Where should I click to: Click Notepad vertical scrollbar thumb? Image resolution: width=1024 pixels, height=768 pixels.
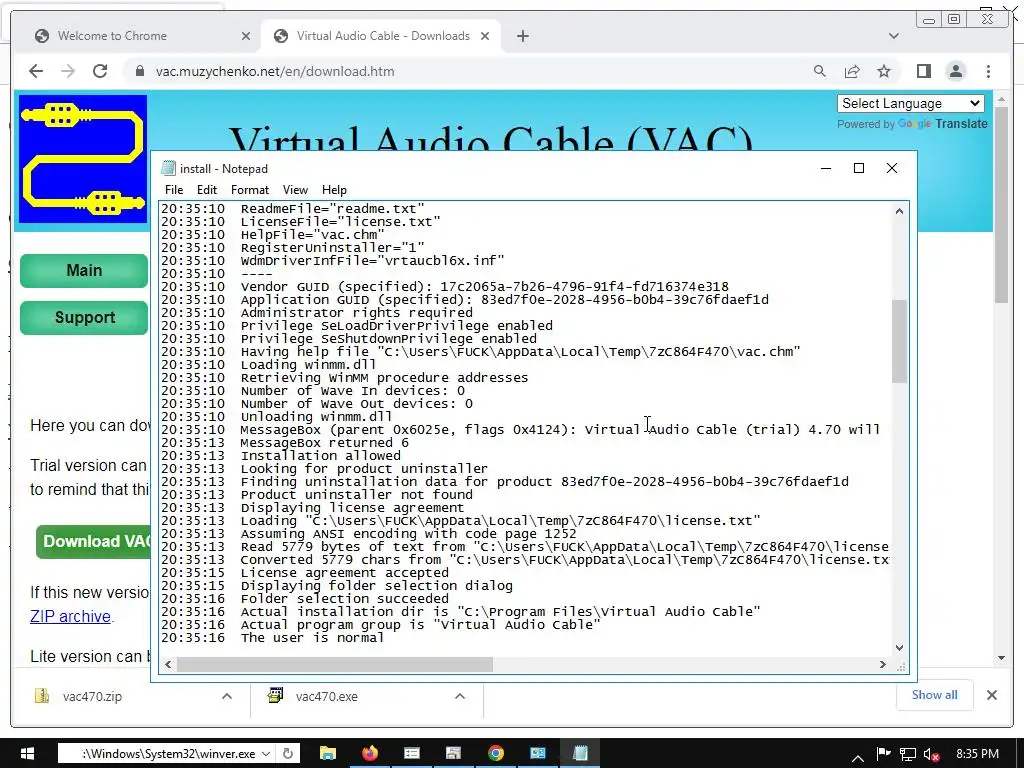pyautogui.click(x=899, y=341)
